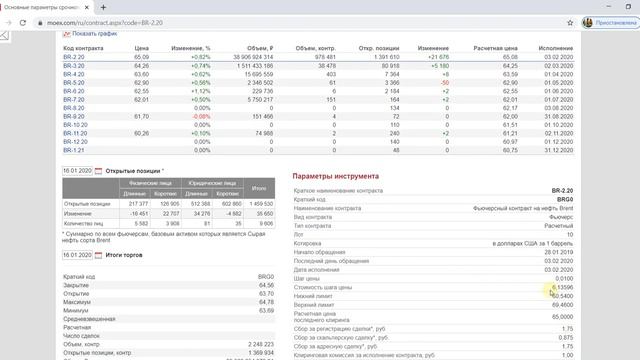Click the Юридические лица table header
This screenshot has width=640, height=360.
point(212,183)
